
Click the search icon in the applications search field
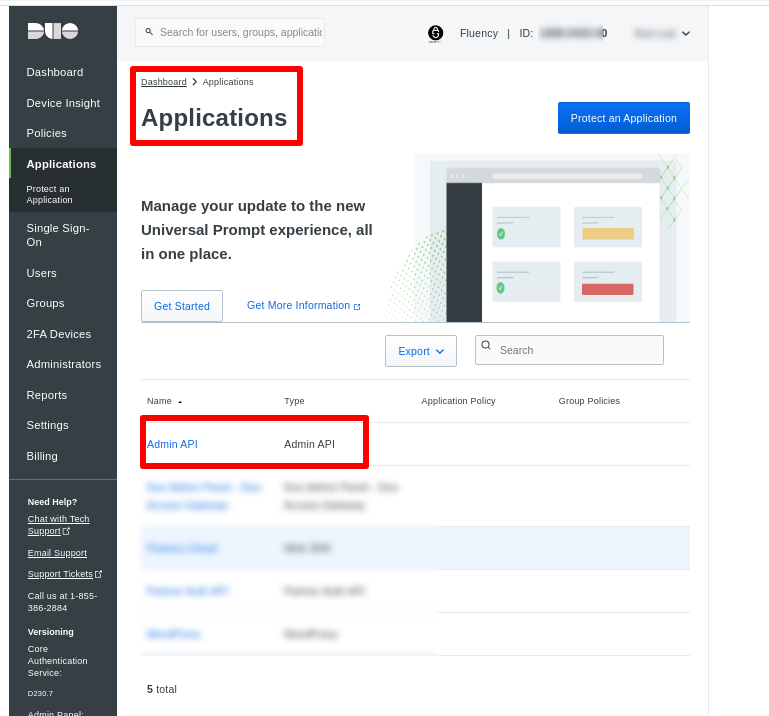point(486,345)
